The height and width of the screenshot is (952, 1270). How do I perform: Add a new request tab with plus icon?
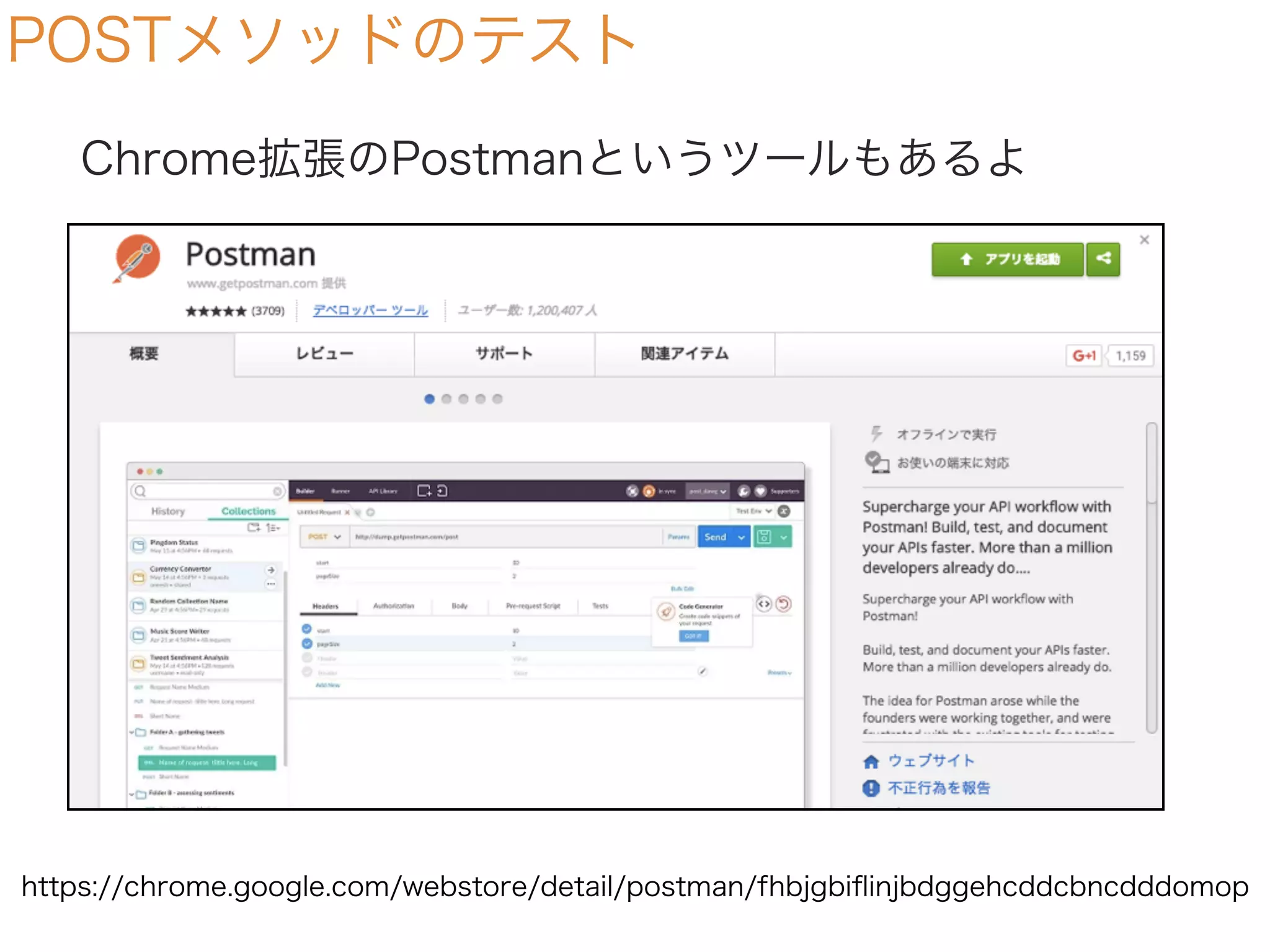371,513
